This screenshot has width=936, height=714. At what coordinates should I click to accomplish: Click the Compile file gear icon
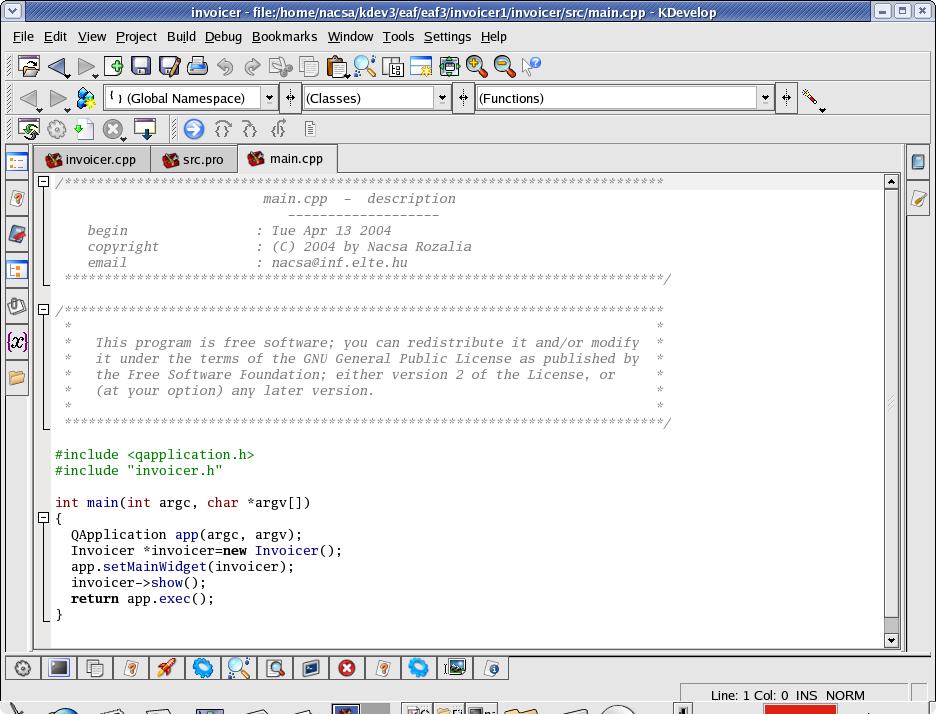click(x=57, y=129)
